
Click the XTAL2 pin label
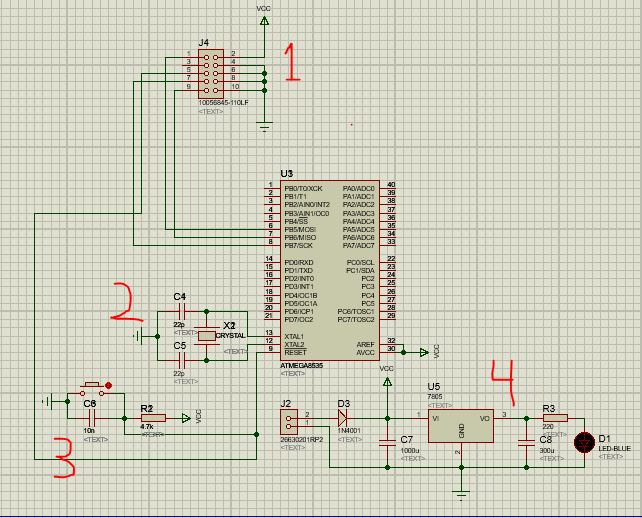[x=294, y=345]
